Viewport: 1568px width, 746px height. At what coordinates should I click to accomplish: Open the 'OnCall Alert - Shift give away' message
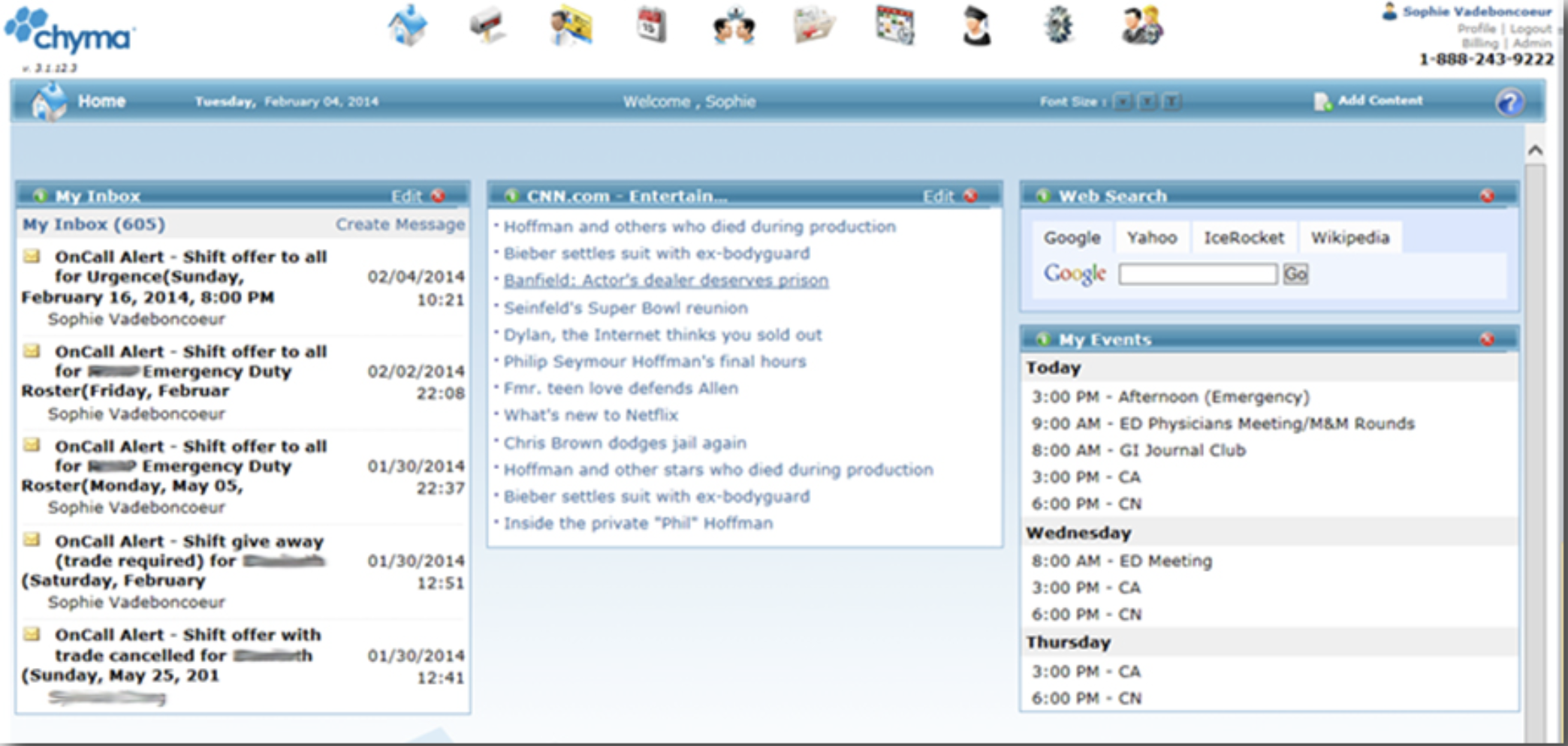tap(189, 561)
